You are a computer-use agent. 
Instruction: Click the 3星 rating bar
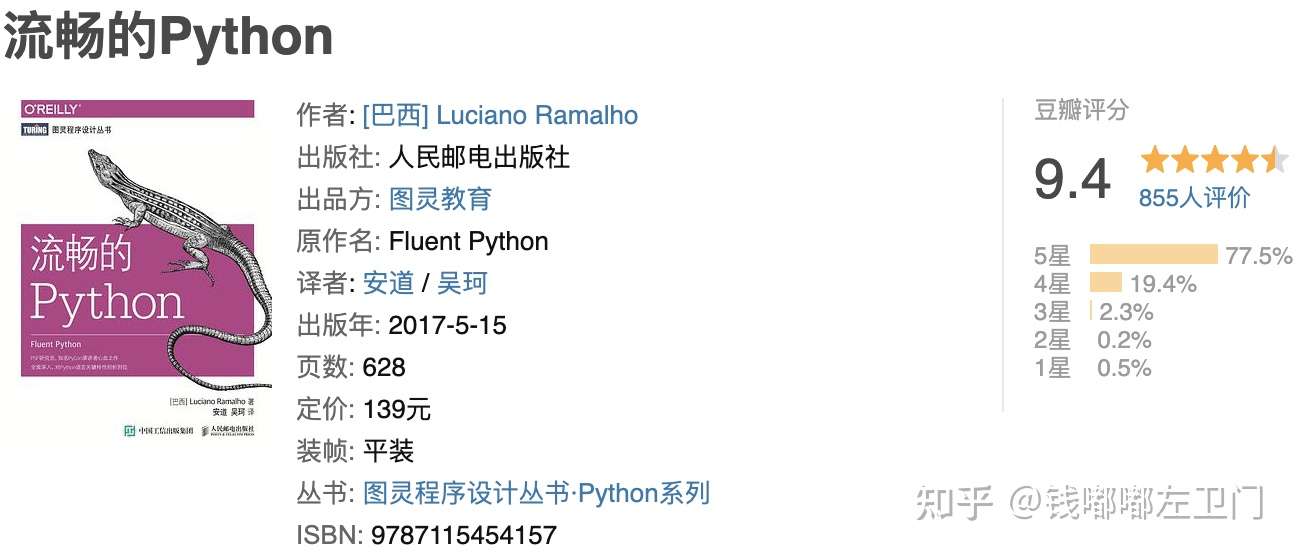click(1091, 311)
